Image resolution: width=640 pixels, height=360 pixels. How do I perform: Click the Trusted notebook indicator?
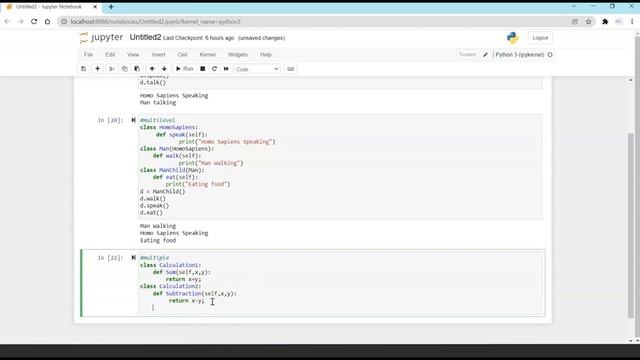pos(467,55)
